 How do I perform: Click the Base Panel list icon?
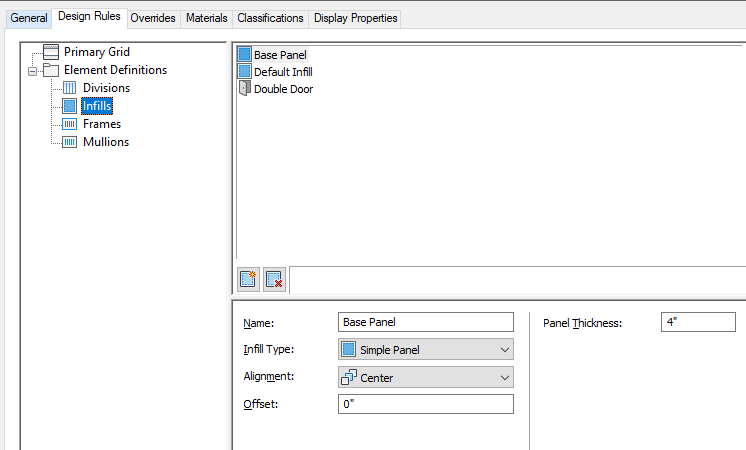pos(245,54)
